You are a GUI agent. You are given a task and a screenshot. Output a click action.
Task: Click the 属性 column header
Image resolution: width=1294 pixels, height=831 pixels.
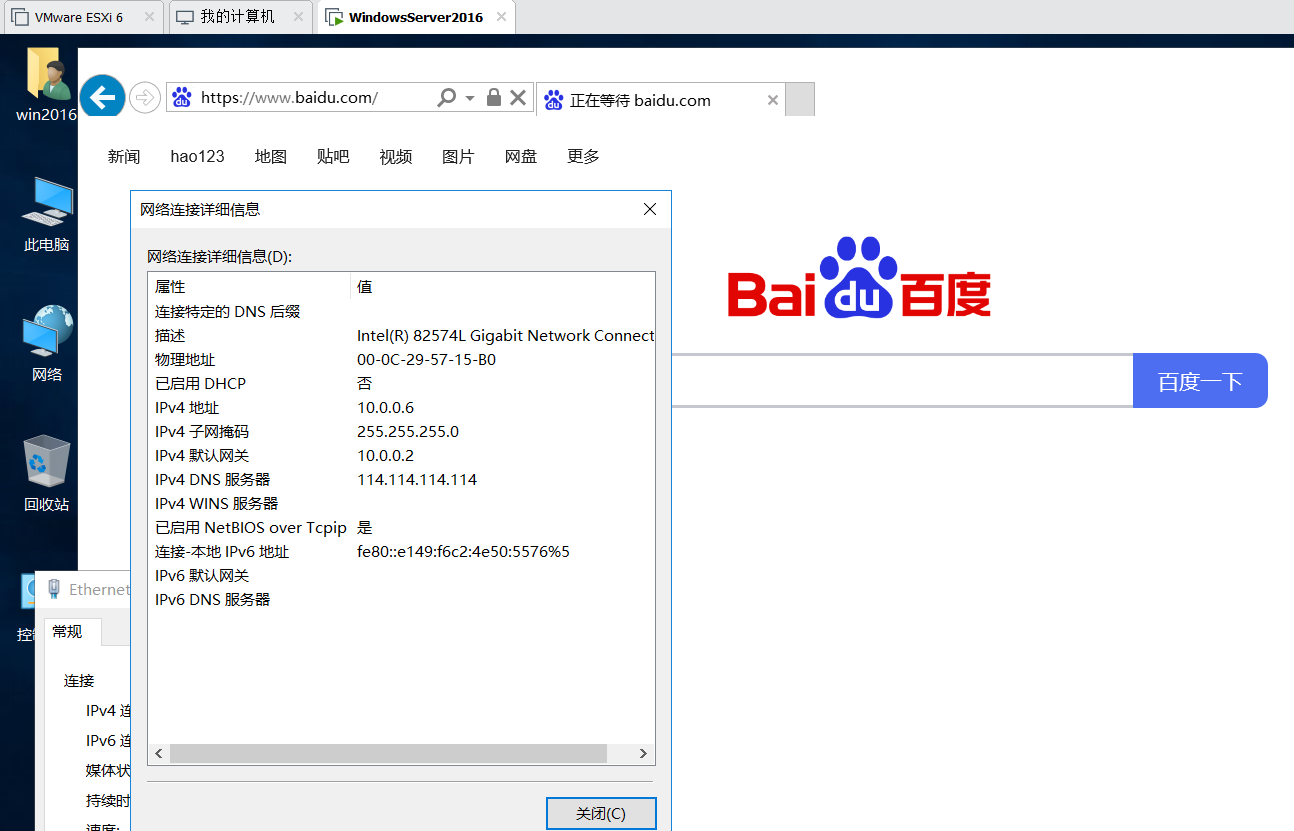click(x=249, y=286)
